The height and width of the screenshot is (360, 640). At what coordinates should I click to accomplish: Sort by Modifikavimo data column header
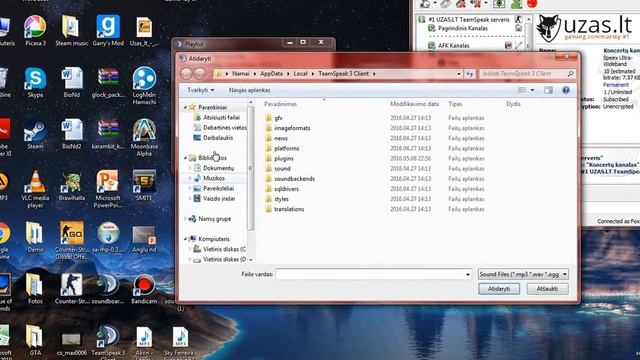[414, 104]
